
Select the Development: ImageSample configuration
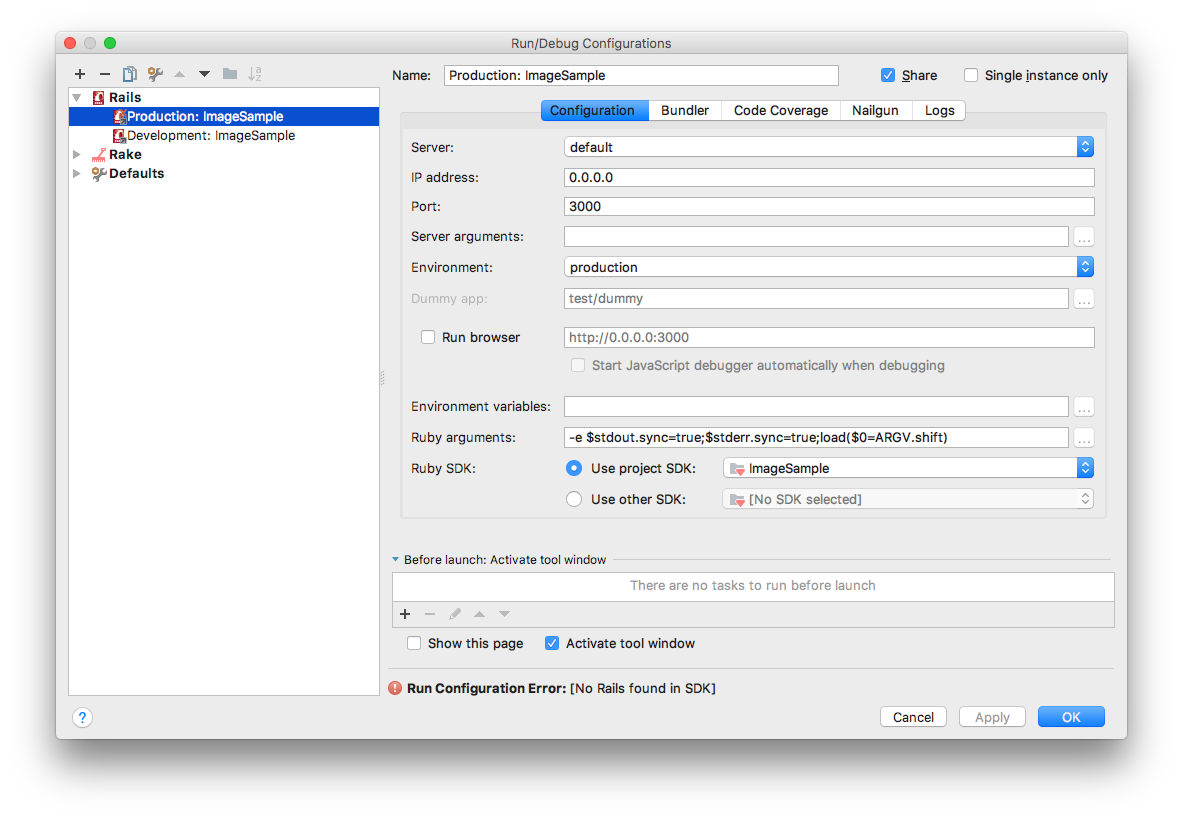tap(204, 135)
